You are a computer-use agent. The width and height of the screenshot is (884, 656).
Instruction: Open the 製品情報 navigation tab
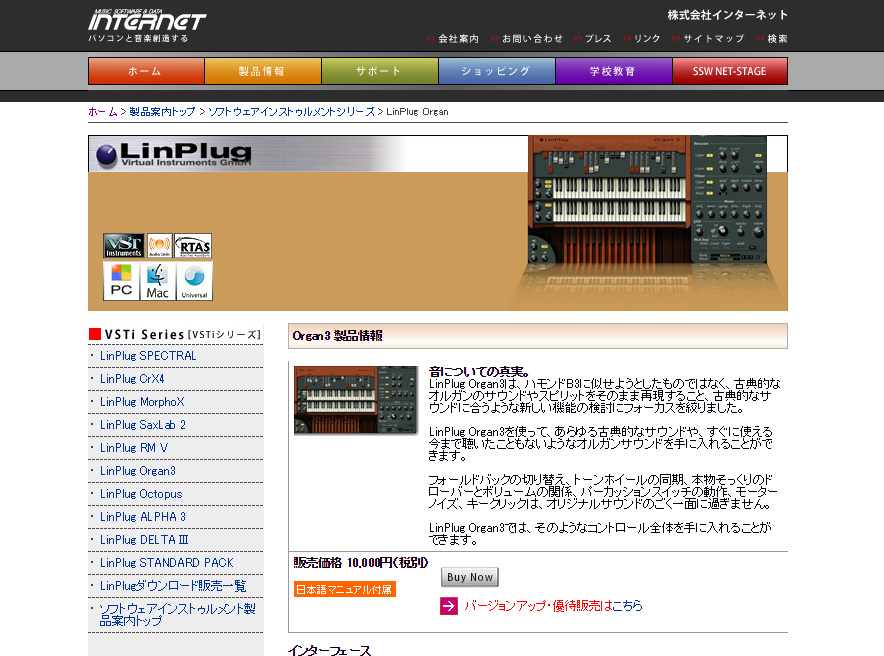(x=263, y=71)
